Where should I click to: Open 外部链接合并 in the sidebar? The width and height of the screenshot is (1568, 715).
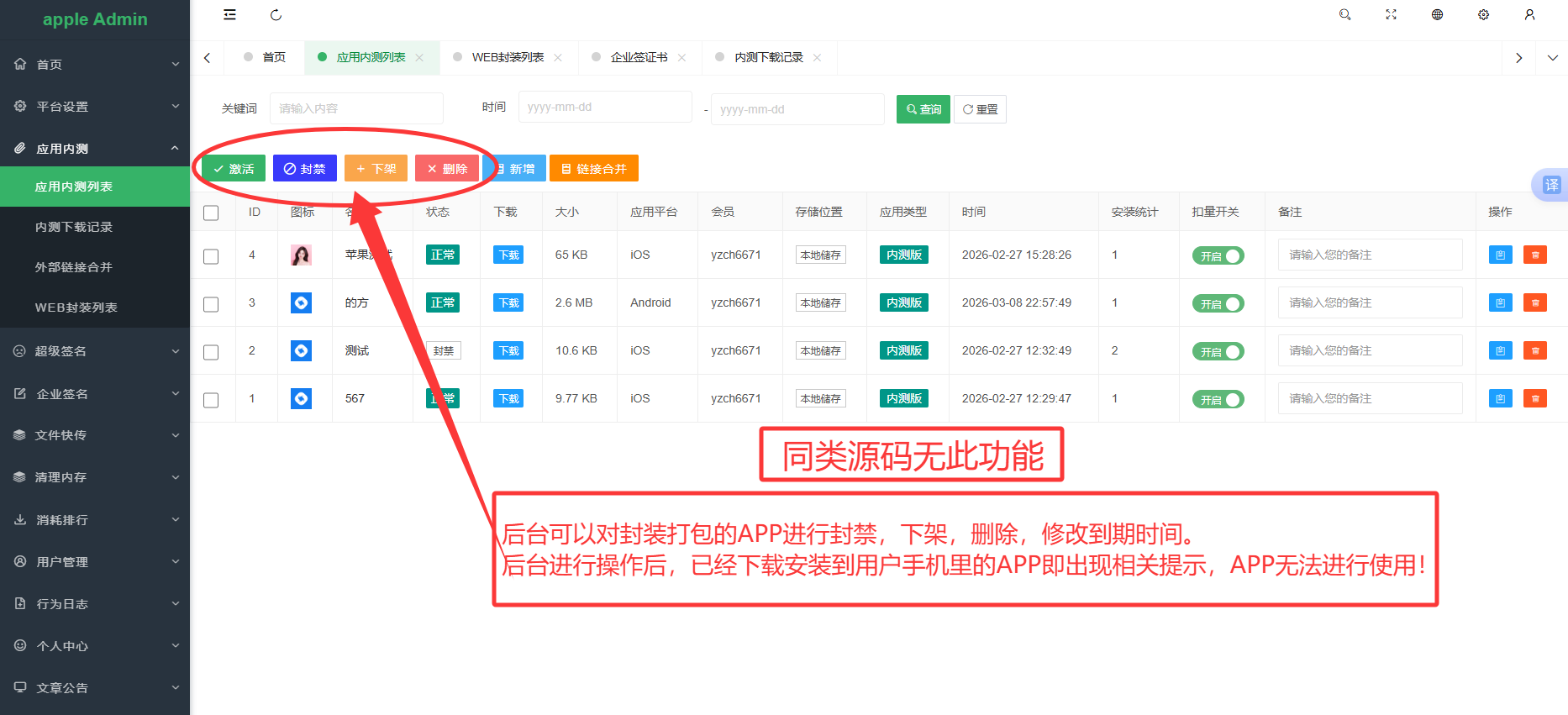click(95, 267)
